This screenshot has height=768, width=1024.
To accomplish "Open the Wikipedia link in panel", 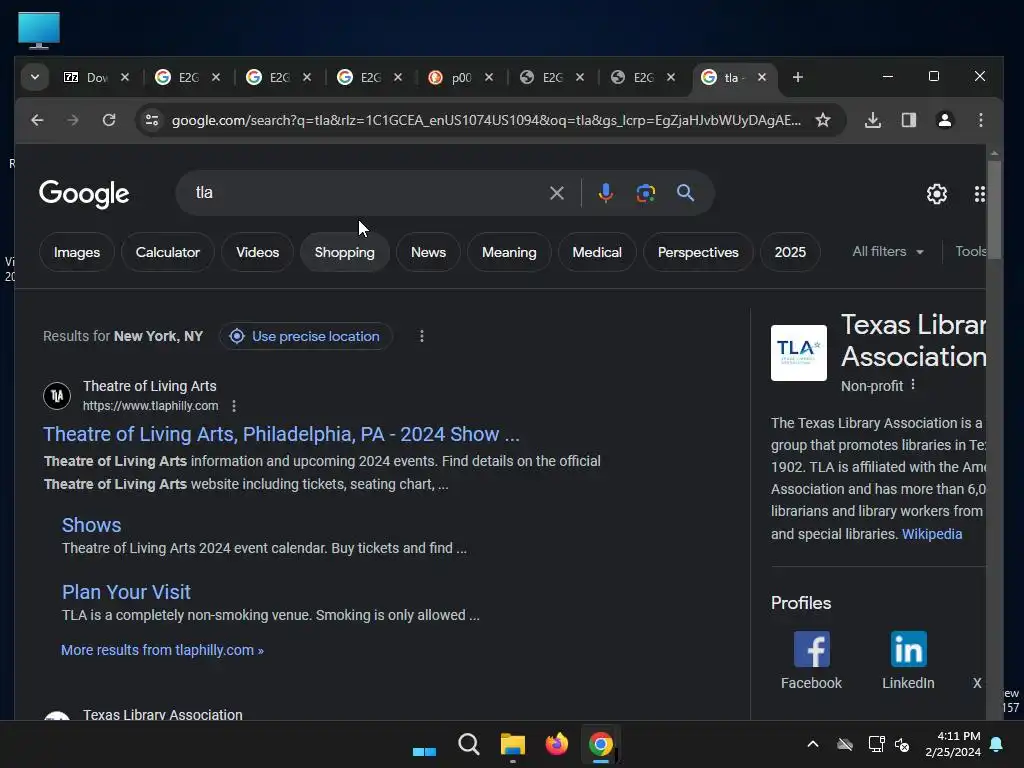I will 932,534.
